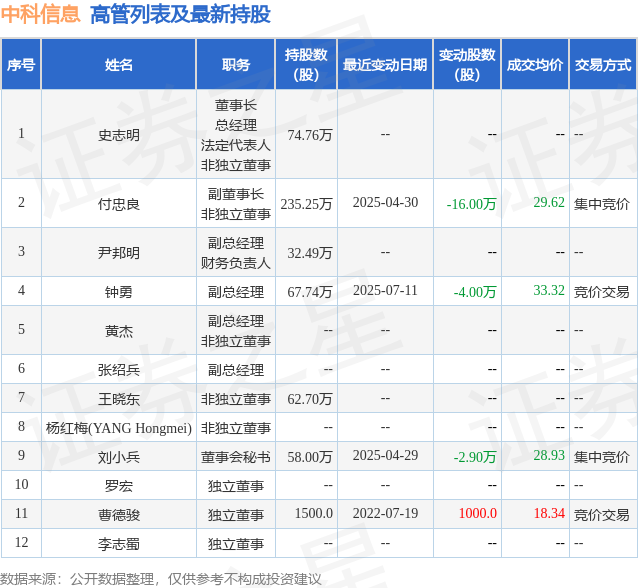Click the name 张绍兵
The image size is (638, 588).
coord(118,370)
